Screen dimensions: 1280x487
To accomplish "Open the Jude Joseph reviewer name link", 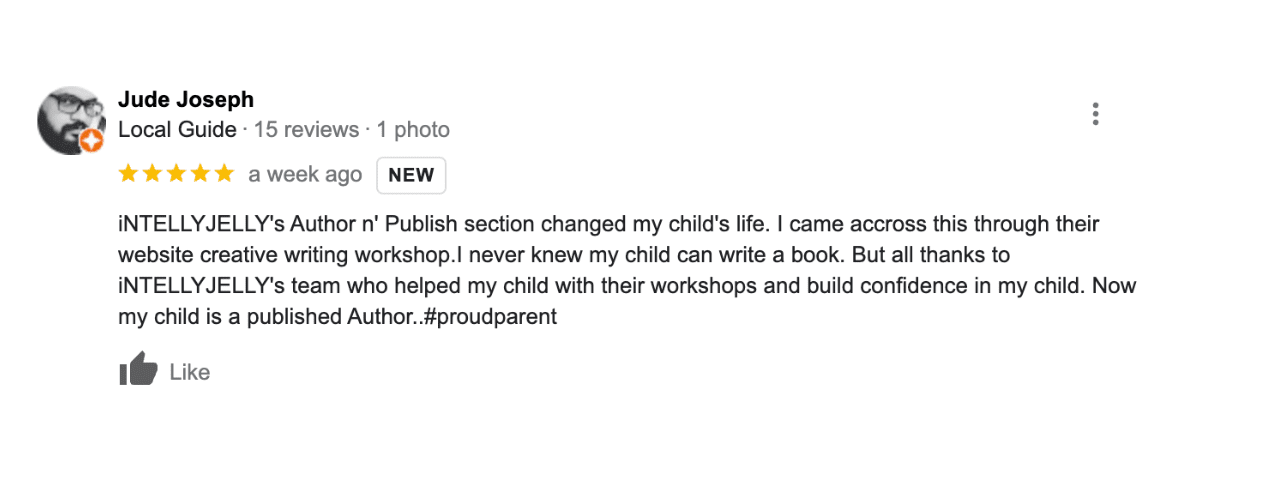I will (186, 100).
